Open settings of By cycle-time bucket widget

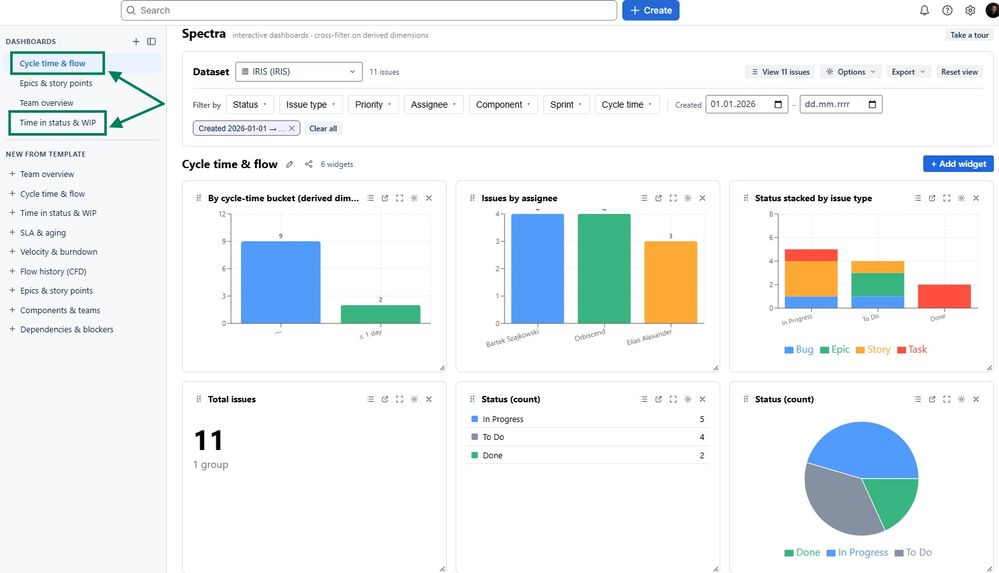[x=414, y=198]
